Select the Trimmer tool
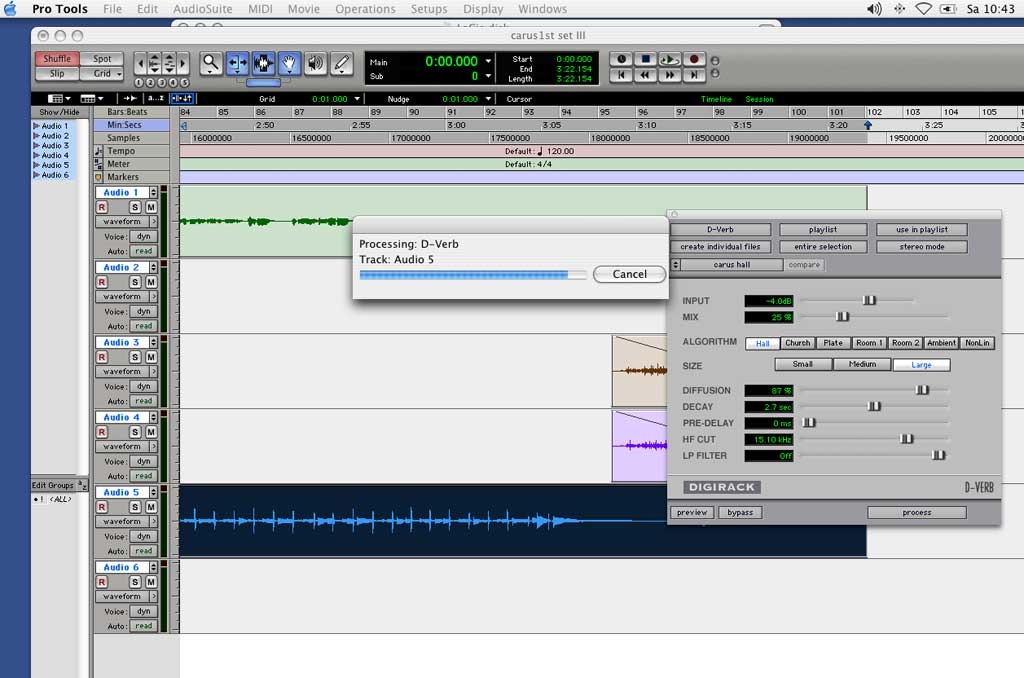Screen dimensions: 1024x678 point(237,64)
